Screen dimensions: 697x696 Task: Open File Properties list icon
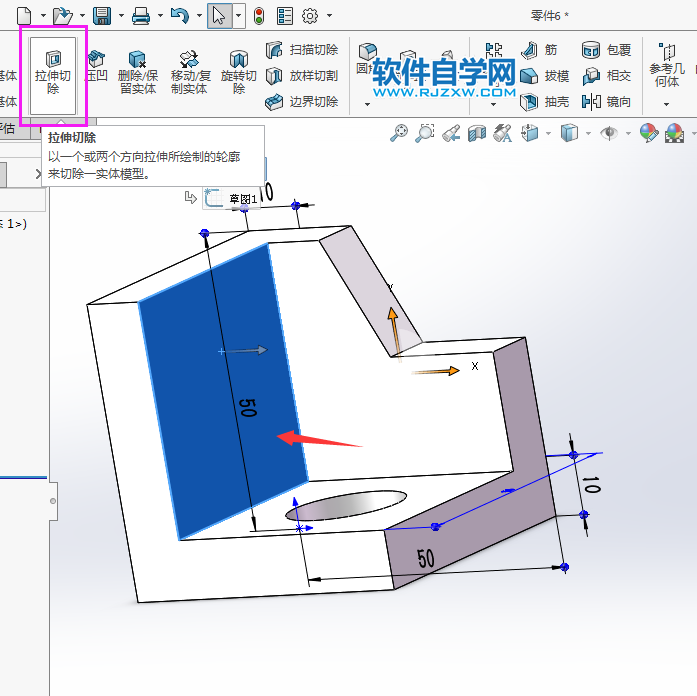point(284,16)
